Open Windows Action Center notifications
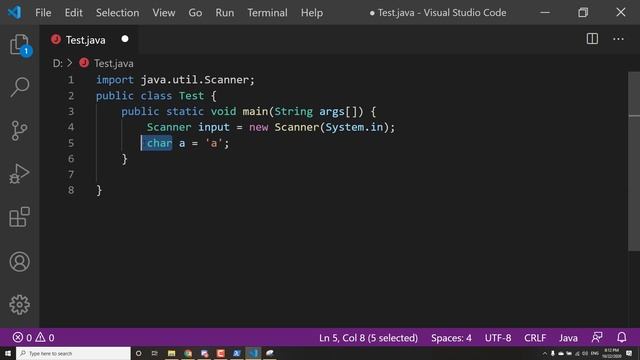 pos(629,353)
